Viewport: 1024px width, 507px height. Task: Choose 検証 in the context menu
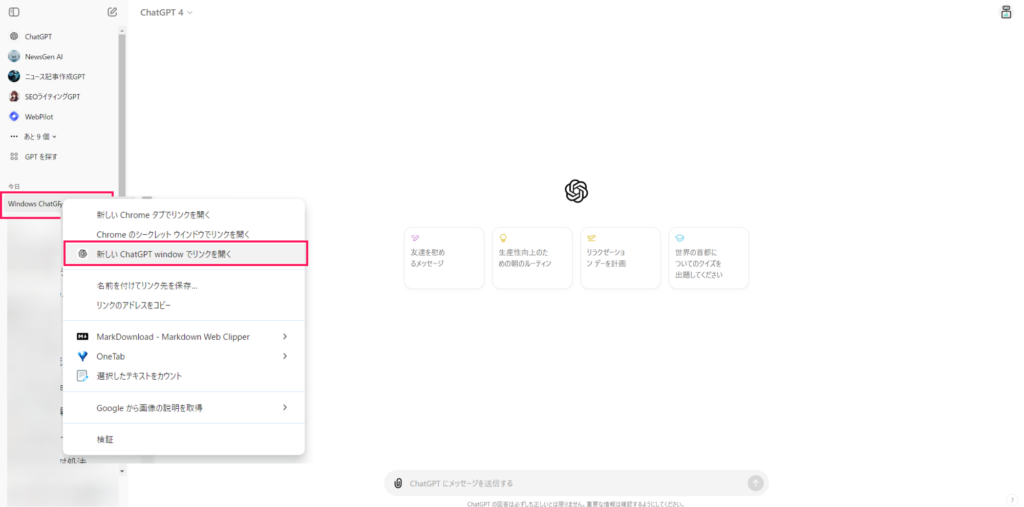point(184,440)
